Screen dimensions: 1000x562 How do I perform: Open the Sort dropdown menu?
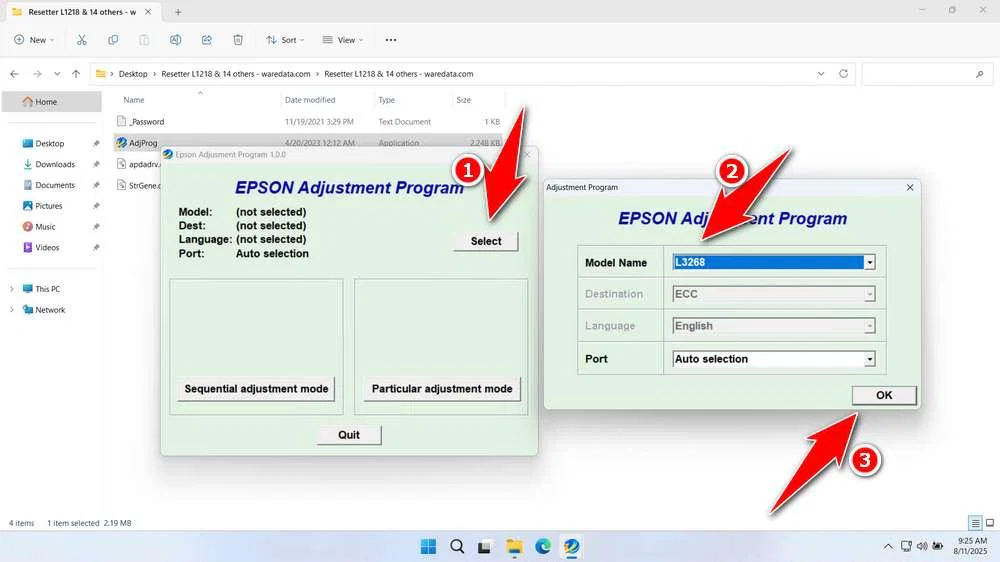point(285,40)
